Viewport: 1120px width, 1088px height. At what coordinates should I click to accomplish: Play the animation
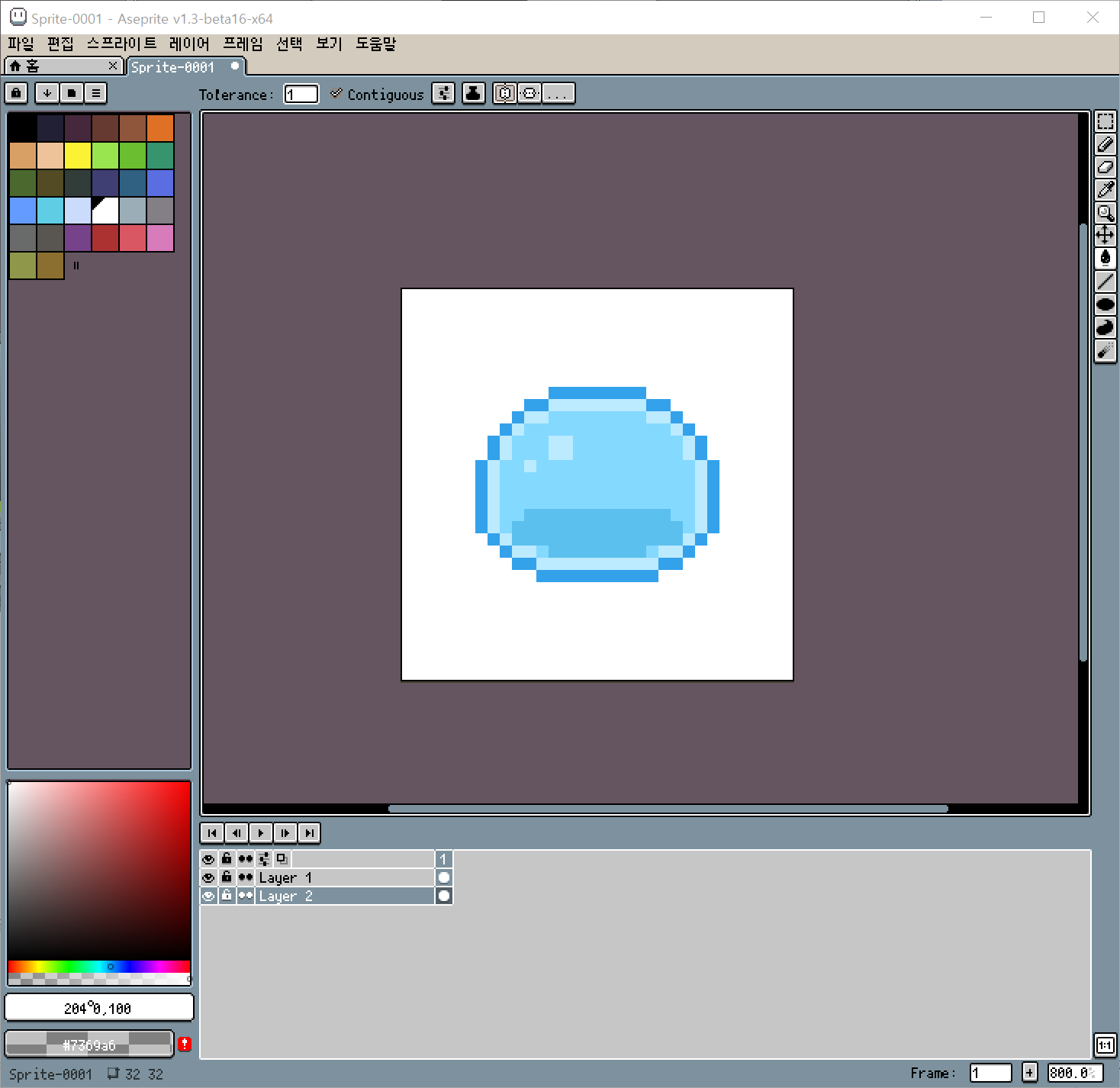click(x=261, y=832)
